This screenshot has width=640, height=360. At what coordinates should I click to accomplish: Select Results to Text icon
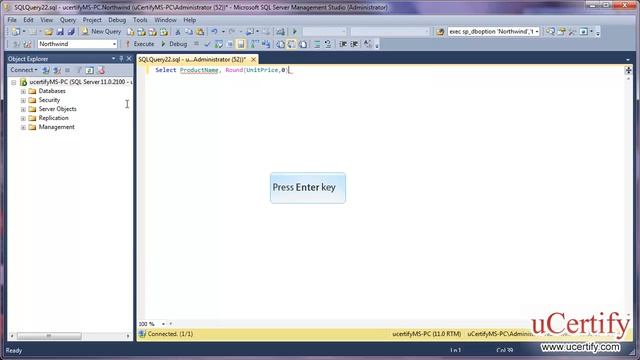point(281,44)
